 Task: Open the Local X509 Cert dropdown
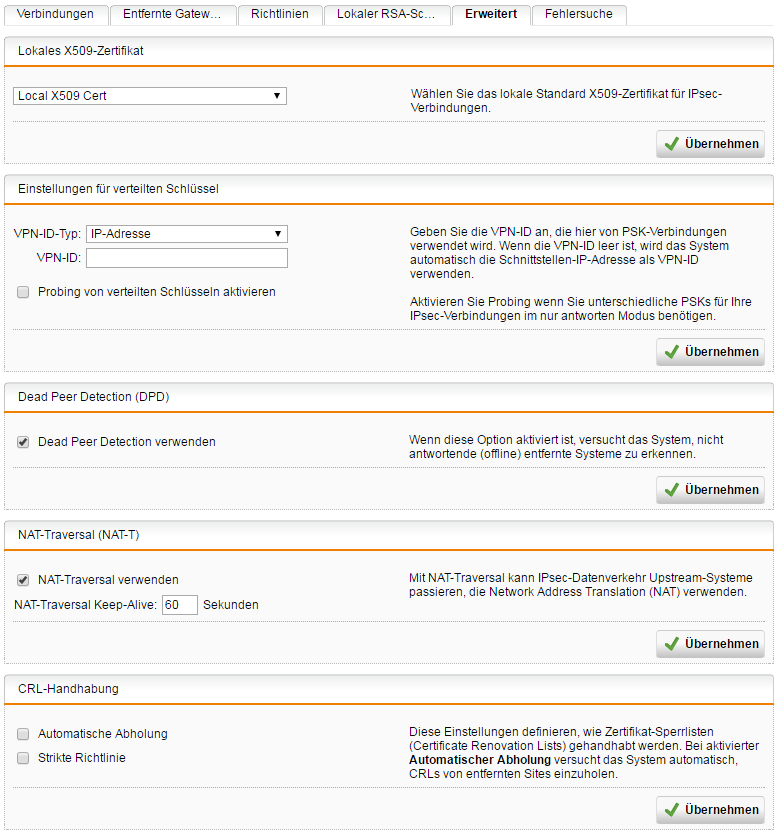click(150, 96)
